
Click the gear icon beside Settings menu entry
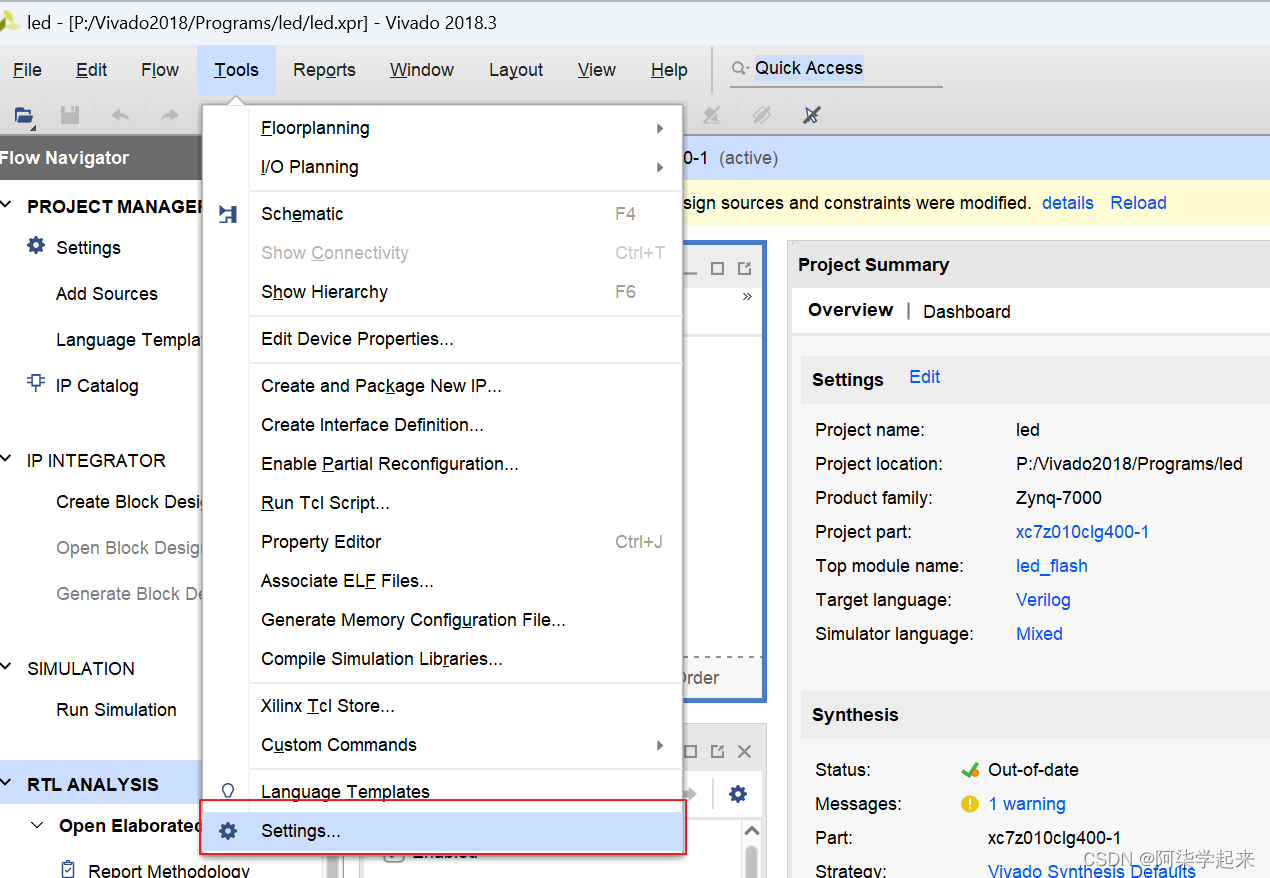pos(228,831)
